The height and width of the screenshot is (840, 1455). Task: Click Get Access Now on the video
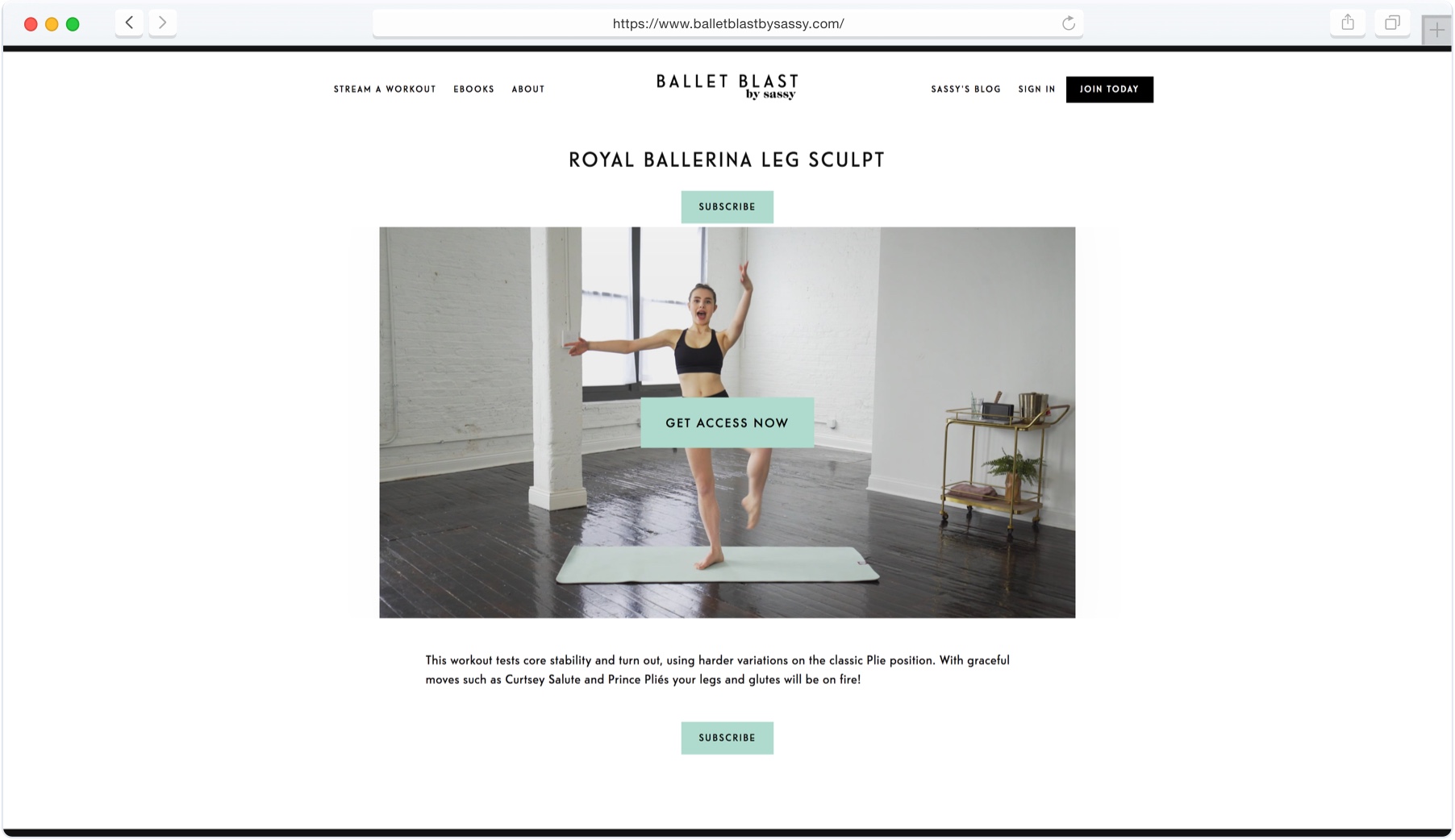click(x=727, y=422)
